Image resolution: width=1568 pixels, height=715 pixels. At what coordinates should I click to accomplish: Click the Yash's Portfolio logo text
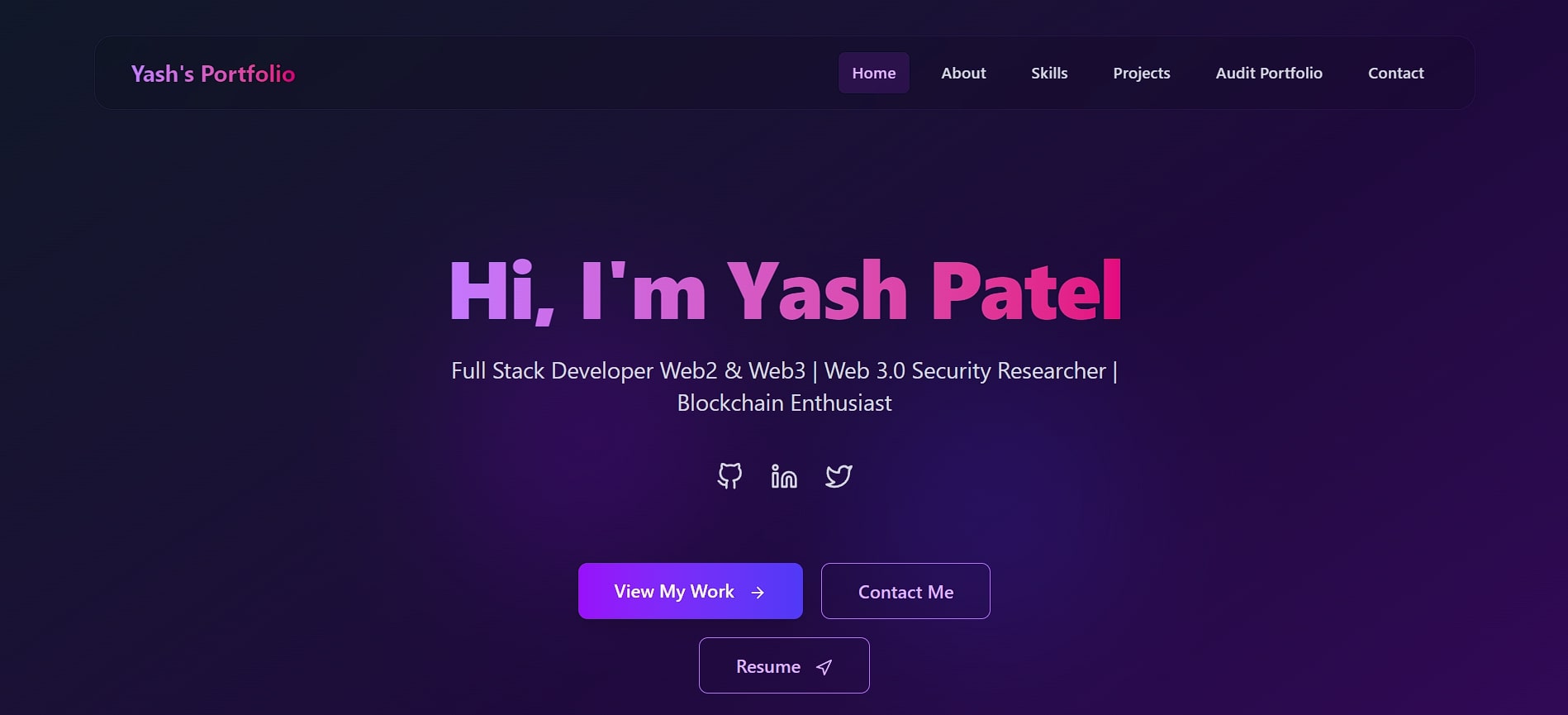(x=213, y=74)
